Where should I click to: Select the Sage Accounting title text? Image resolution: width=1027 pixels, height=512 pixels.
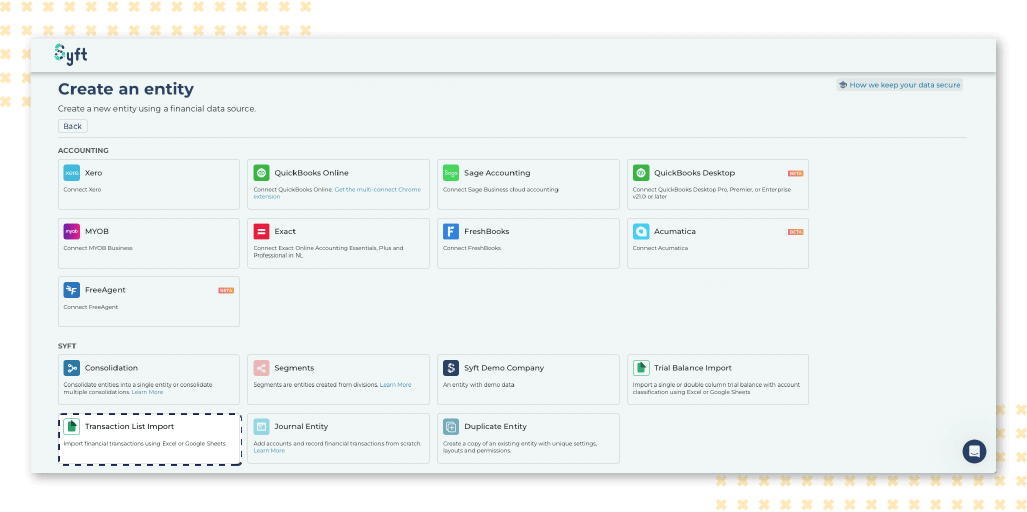497,173
